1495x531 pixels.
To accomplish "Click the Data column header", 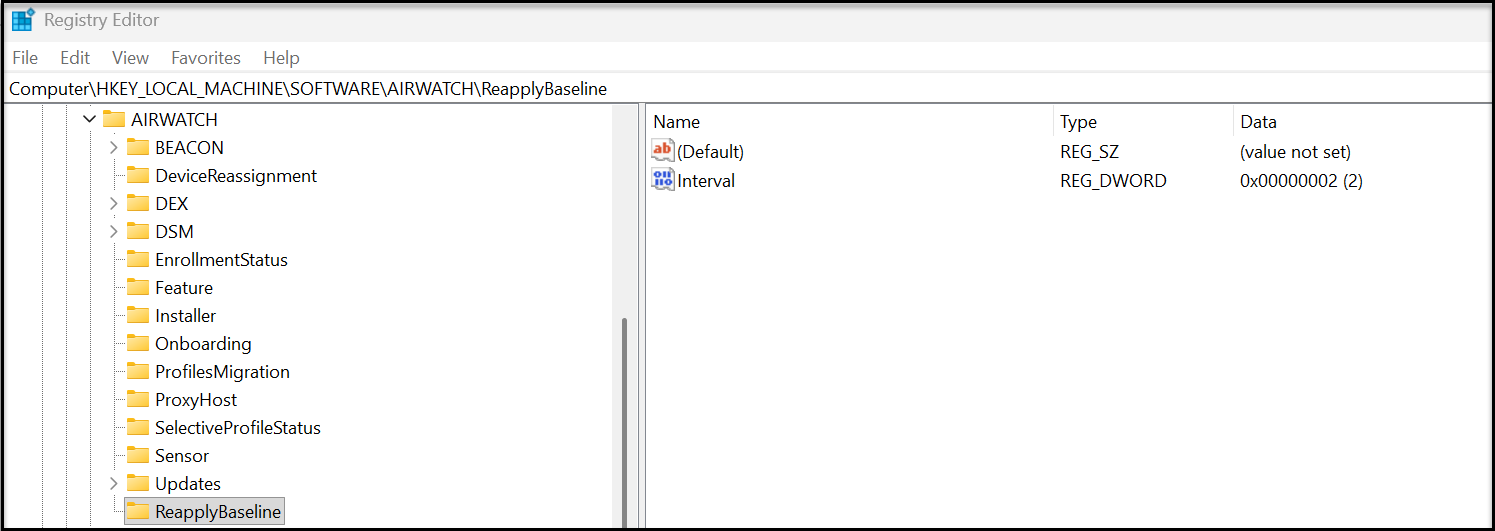I will click(1258, 122).
